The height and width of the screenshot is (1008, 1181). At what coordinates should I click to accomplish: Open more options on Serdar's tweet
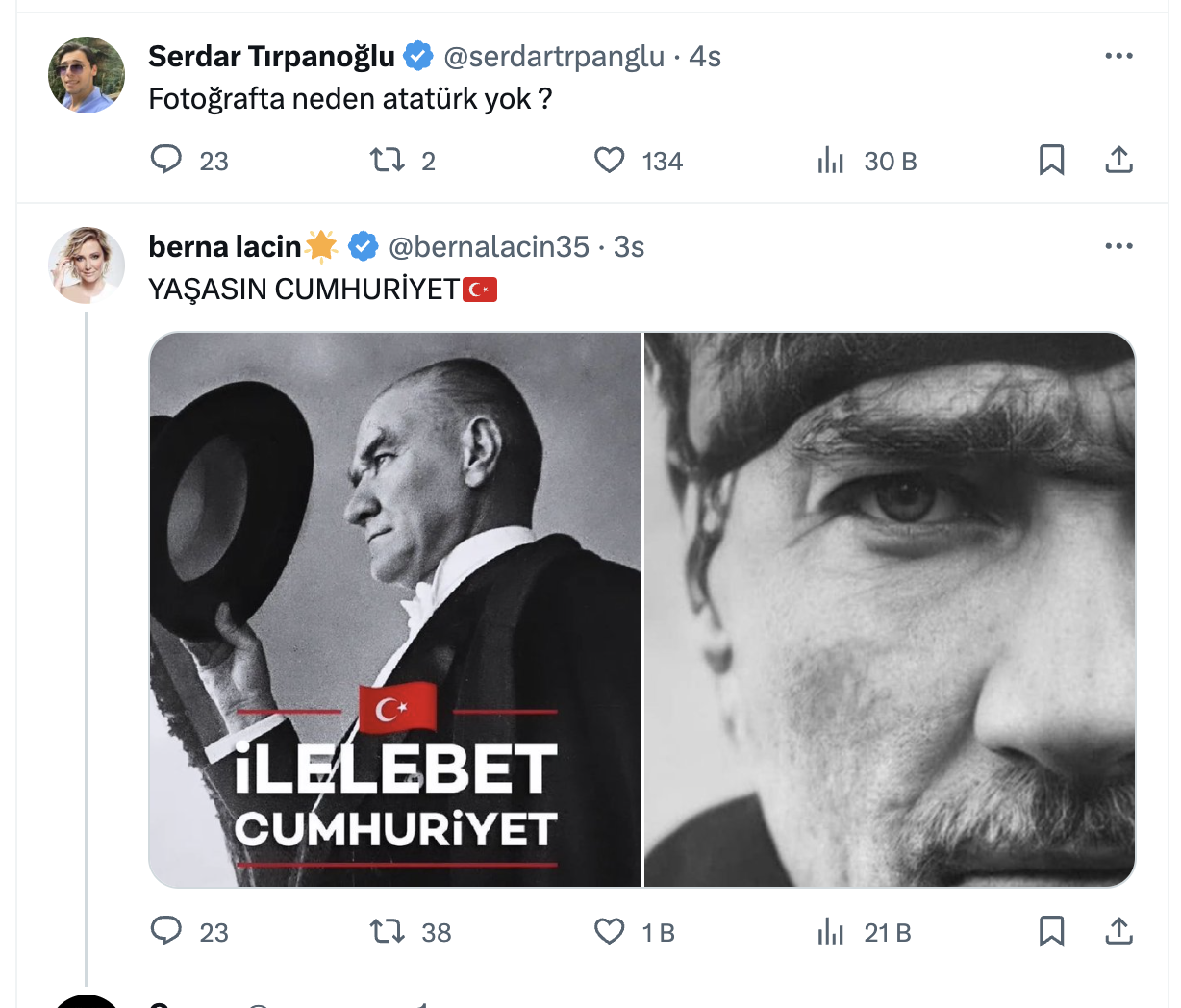point(1118,55)
